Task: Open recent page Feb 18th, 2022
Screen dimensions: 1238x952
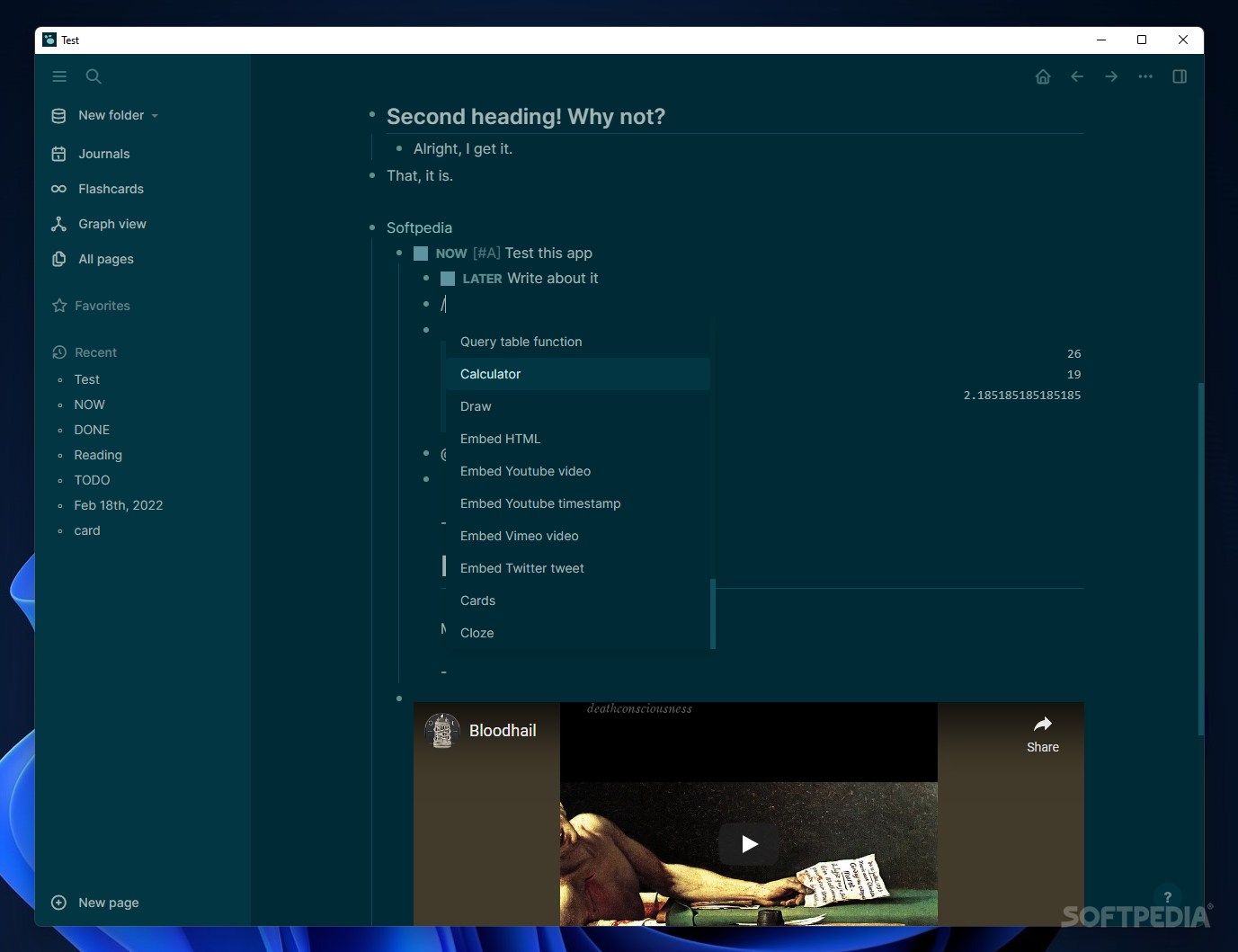Action: pyautogui.click(x=119, y=505)
